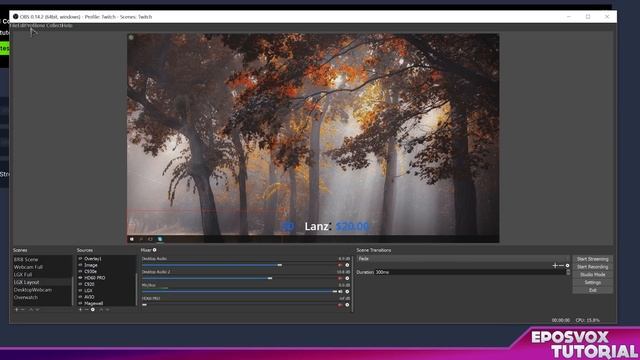Add a new source with plus icon
Viewport: 640px width, 360px height.
[80, 310]
